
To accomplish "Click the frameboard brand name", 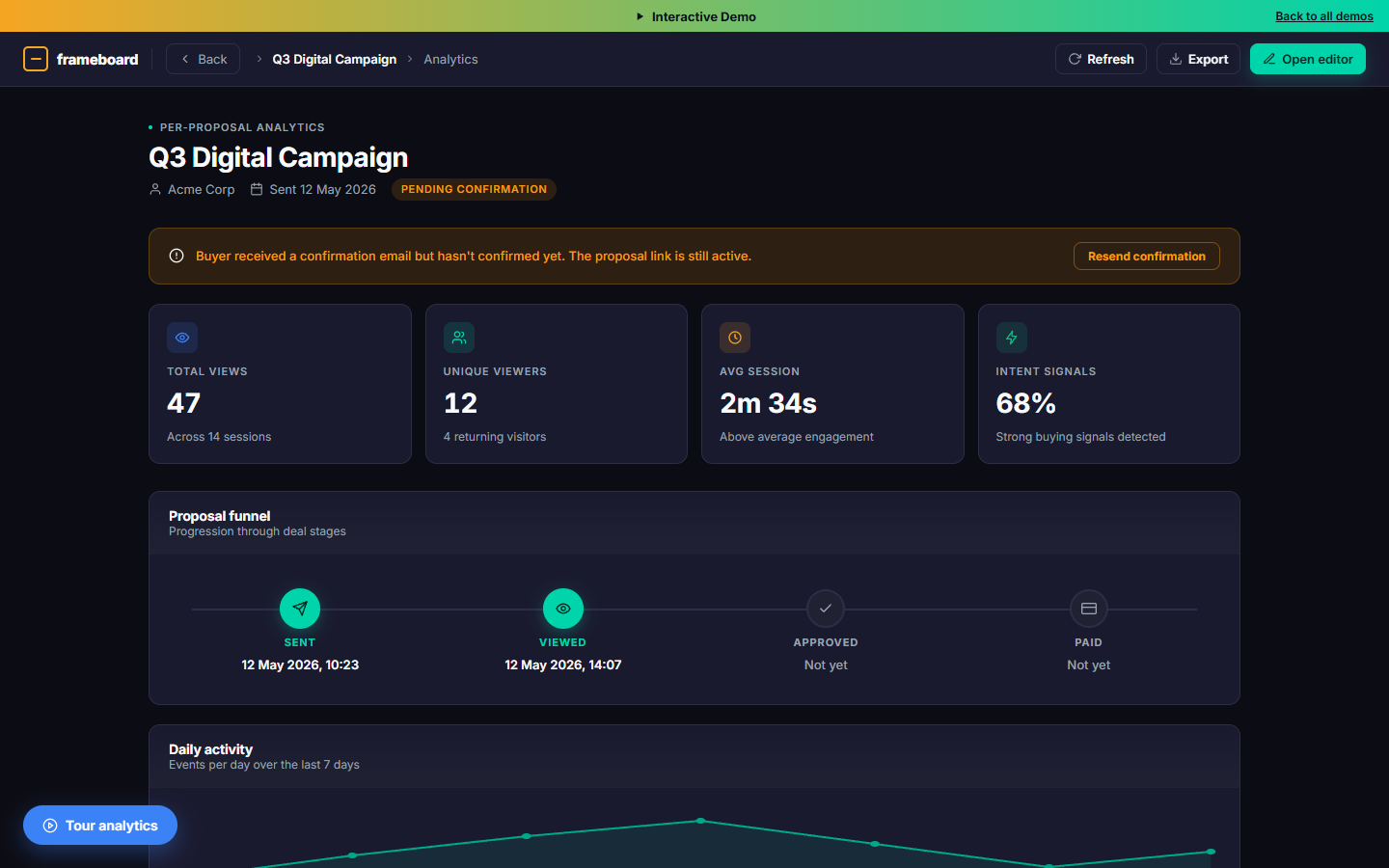I will (97, 59).
